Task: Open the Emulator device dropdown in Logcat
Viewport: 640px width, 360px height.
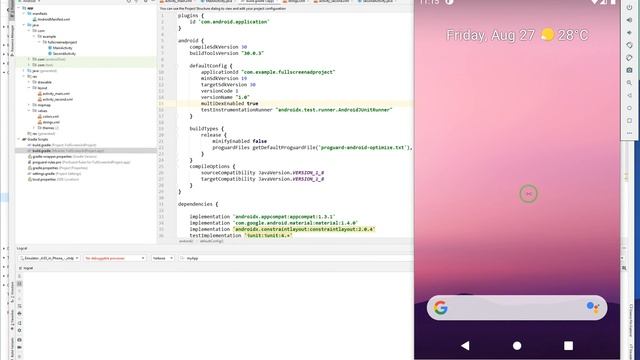Action: [49, 258]
